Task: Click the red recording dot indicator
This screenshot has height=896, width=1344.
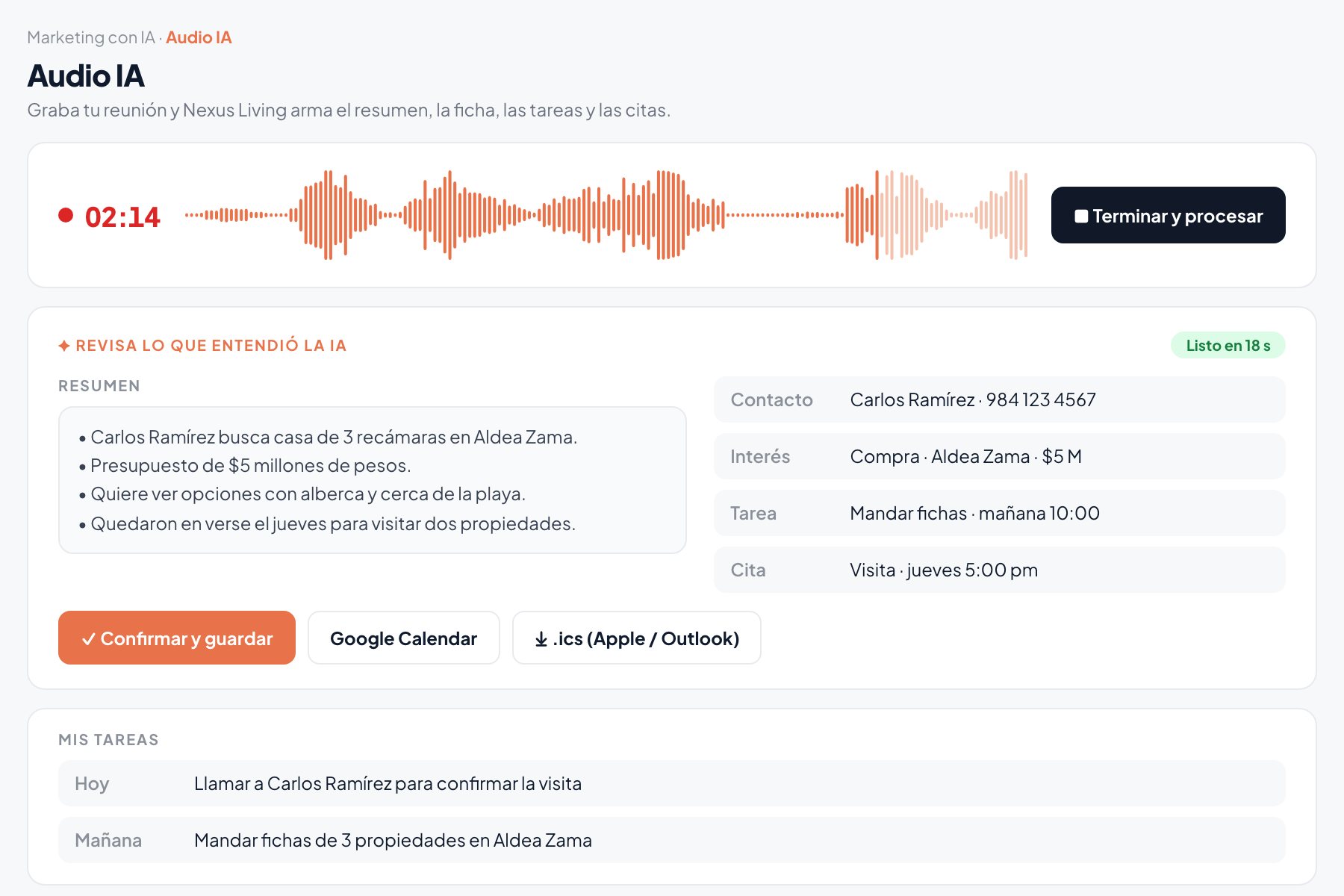Action: pos(66,215)
